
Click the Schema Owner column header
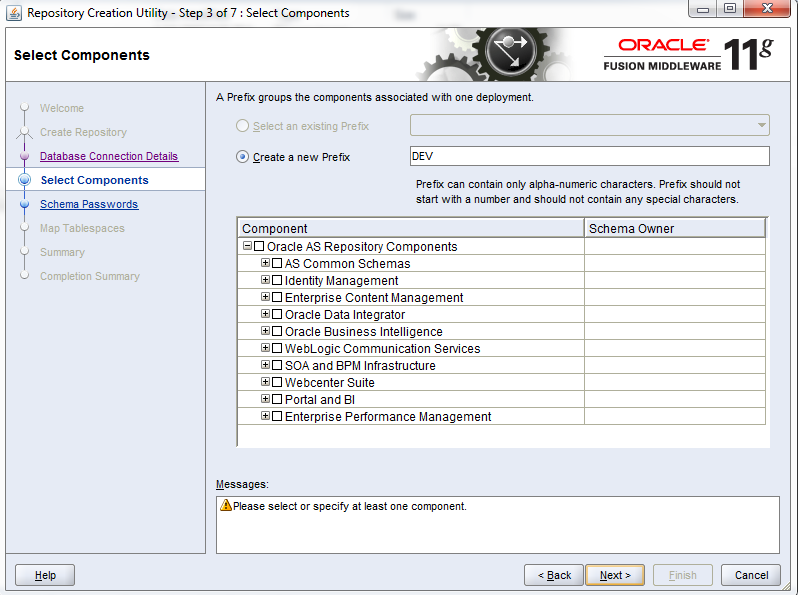(x=675, y=228)
